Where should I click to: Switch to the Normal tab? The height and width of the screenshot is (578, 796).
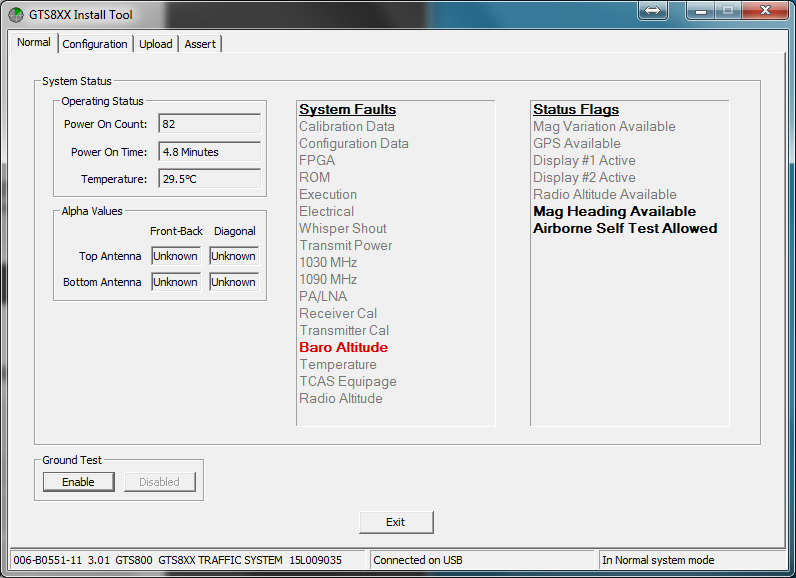coord(34,43)
